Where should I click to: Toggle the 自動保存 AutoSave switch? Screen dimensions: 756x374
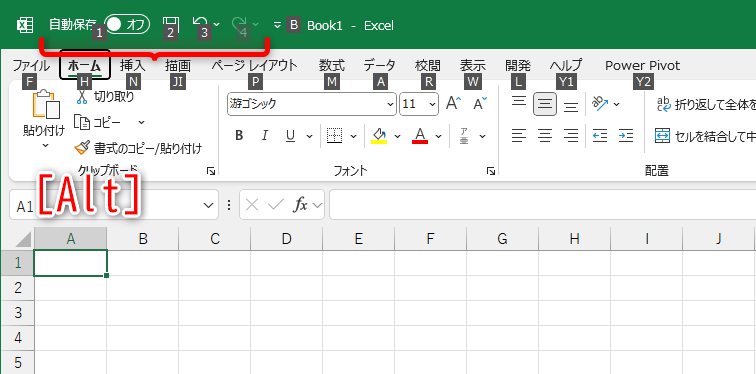[x=127, y=25]
